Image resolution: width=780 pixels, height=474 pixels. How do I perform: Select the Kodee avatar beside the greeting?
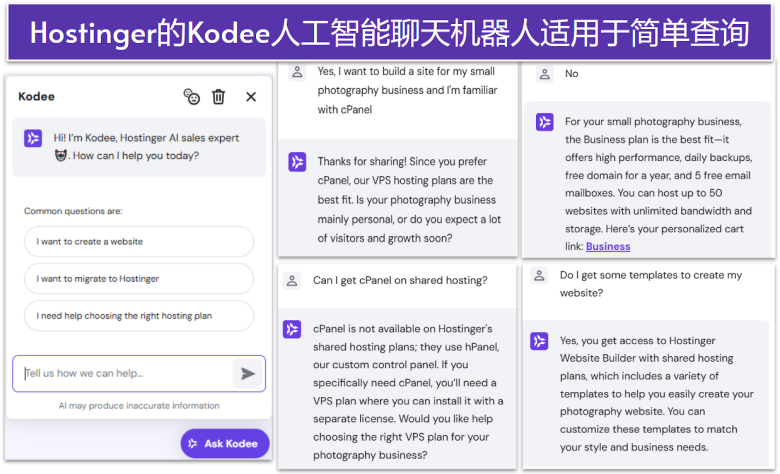[33, 138]
